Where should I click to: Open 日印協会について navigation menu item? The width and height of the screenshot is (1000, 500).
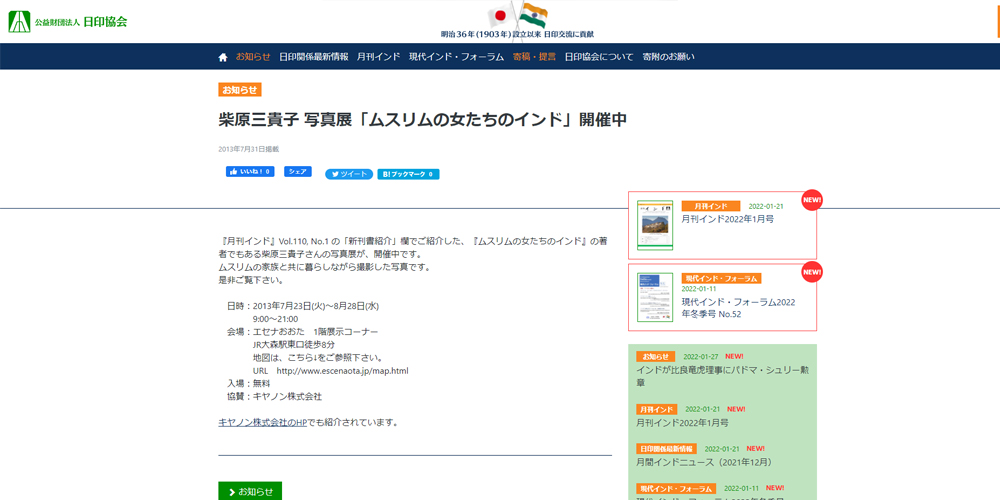click(x=599, y=57)
